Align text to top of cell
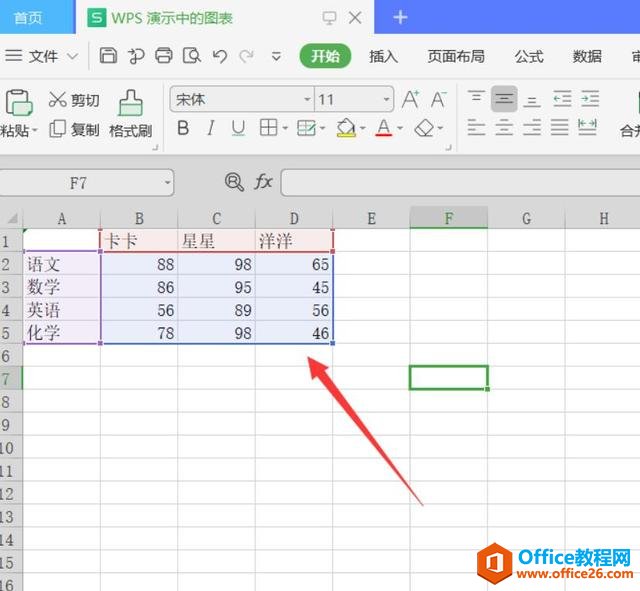Image resolution: width=640 pixels, height=591 pixels. pos(476,99)
